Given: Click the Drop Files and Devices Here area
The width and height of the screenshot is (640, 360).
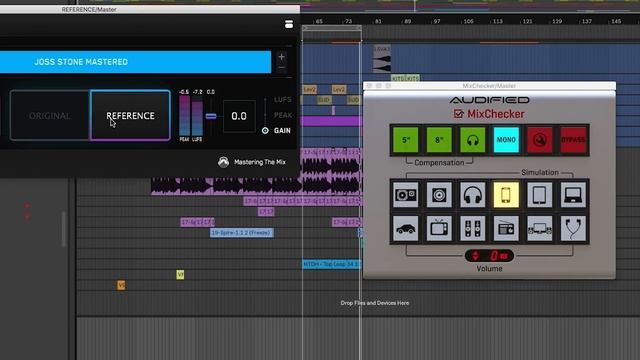Looking at the screenshot, I should 375,303.
